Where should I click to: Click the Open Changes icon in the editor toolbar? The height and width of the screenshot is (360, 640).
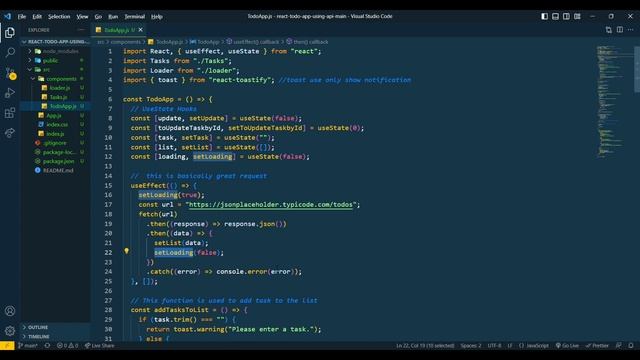pyautogui.click(x=609, y=30)
